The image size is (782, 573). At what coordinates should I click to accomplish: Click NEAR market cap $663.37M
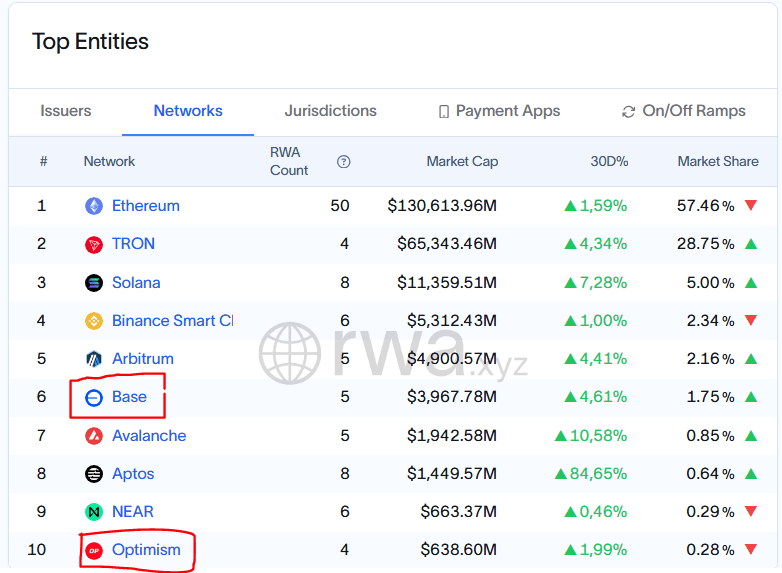click(458, 511)
